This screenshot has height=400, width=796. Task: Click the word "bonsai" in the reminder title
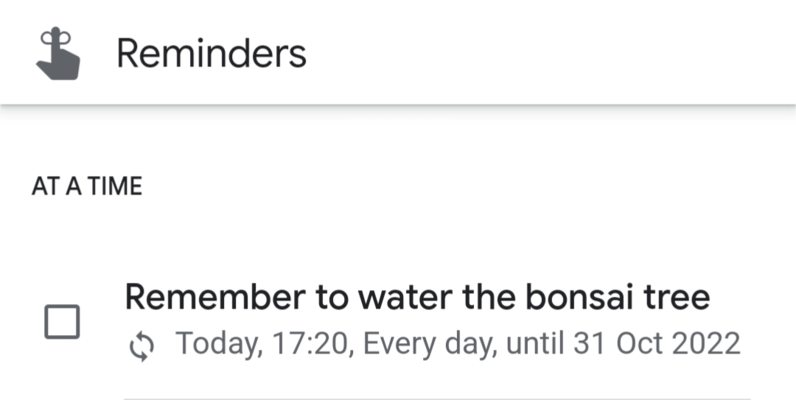point(567,297)
